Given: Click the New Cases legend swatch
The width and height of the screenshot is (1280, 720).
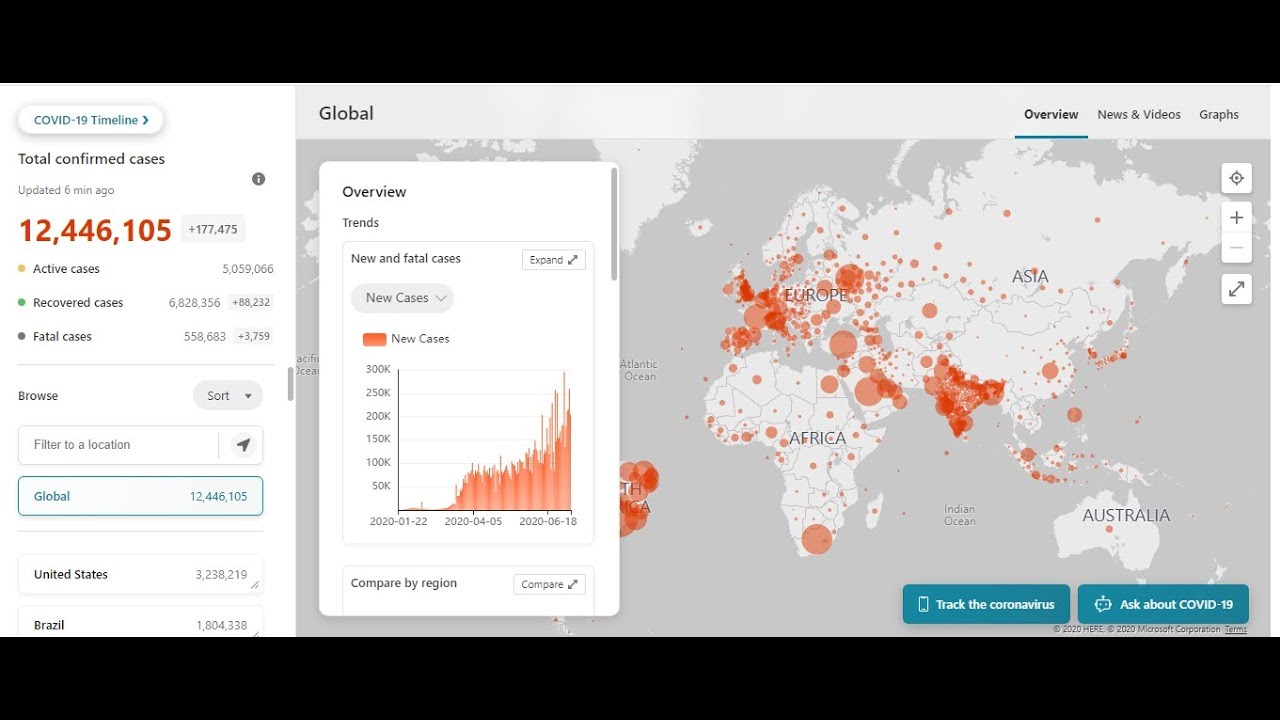Looking at the screenshot, I should click(x=374, y=339).
